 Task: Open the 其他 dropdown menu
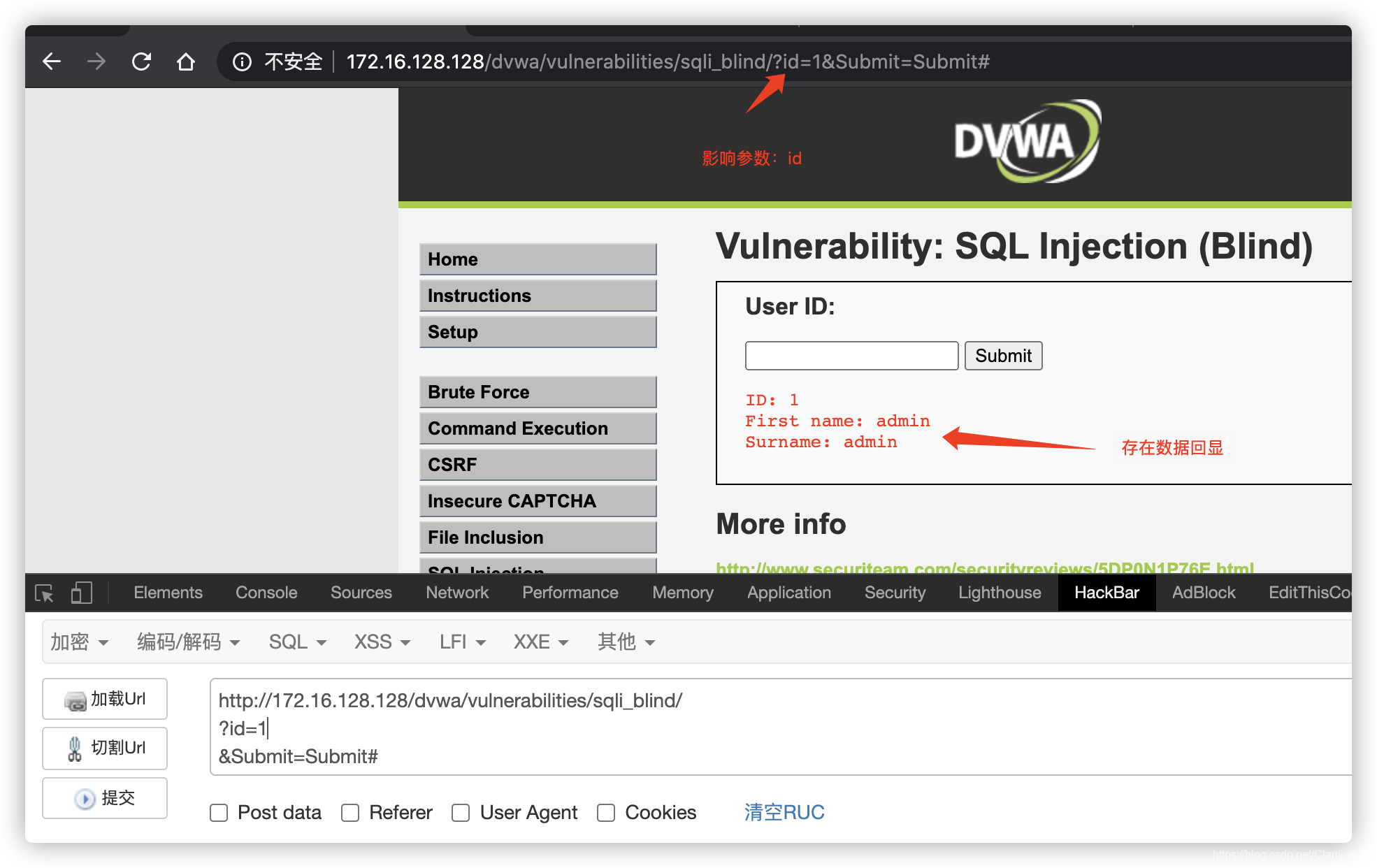626,642
